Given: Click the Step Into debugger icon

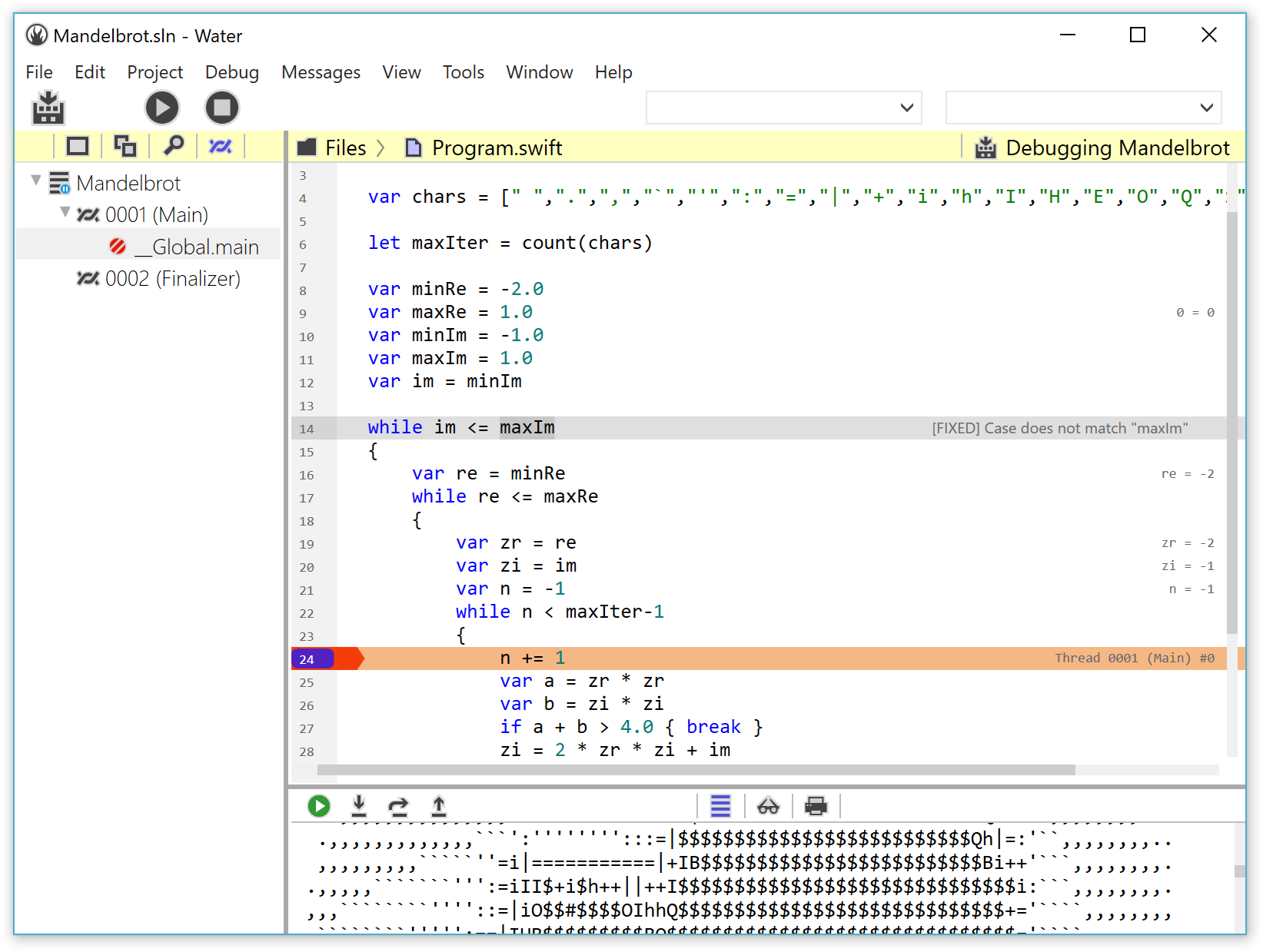Looking at the screenshot, I should click(x=359, y=805).
